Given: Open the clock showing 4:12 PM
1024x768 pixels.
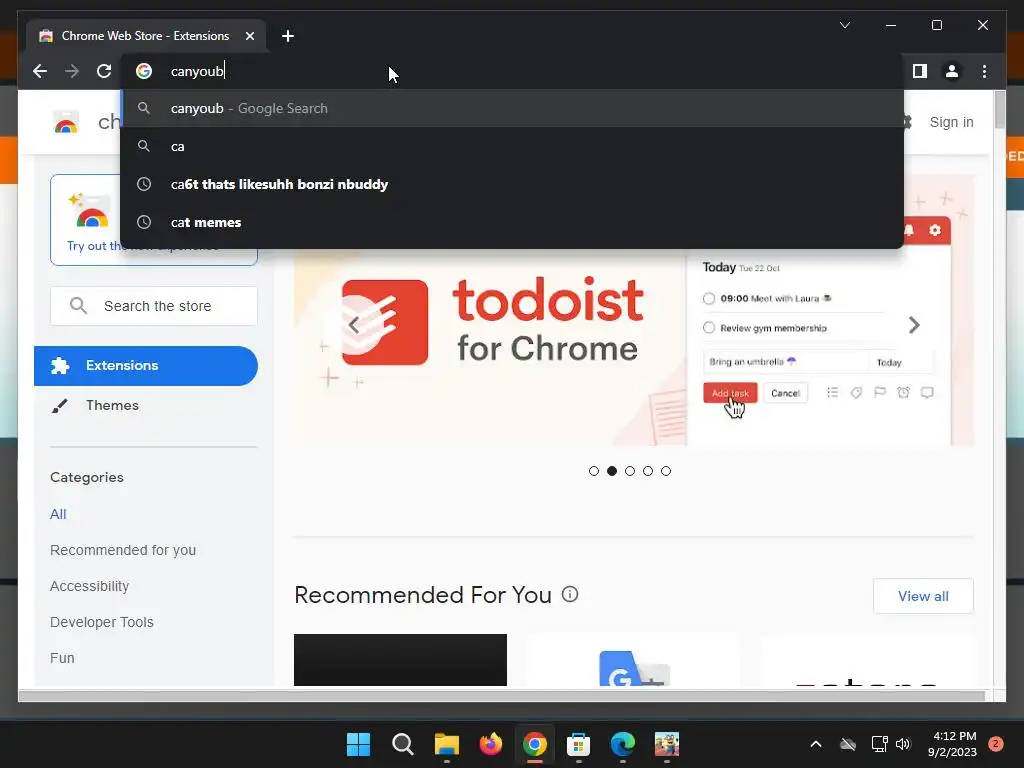Looking at the screenshot, I should pyautogui.click(x=952, y=744).
